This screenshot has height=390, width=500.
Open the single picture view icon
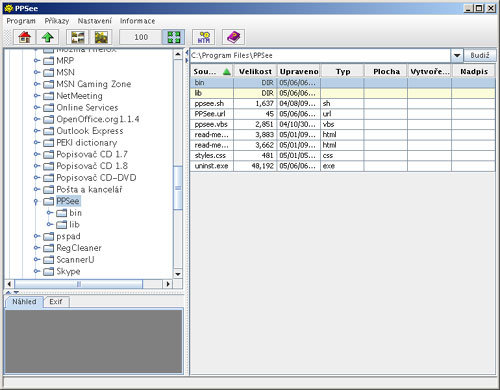pos(101,37)
